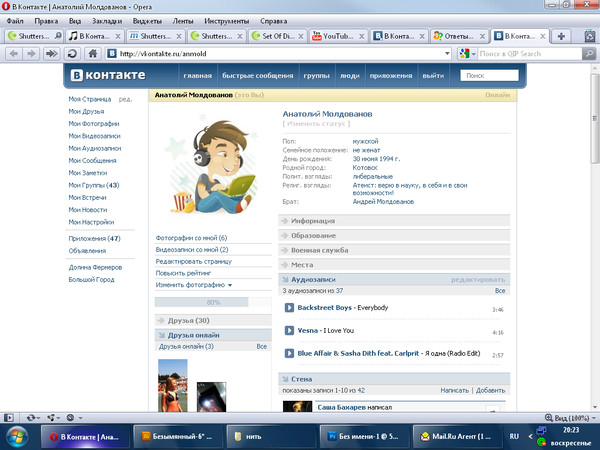Click the VKontakte logo in header

pos(108,75)
